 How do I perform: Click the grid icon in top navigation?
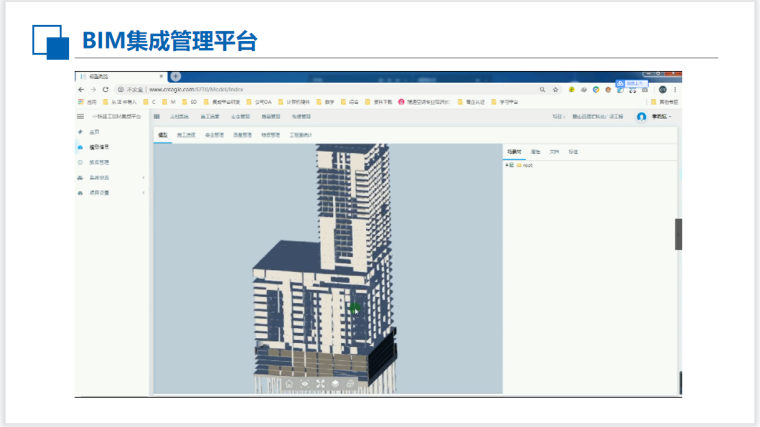point(156,117)
